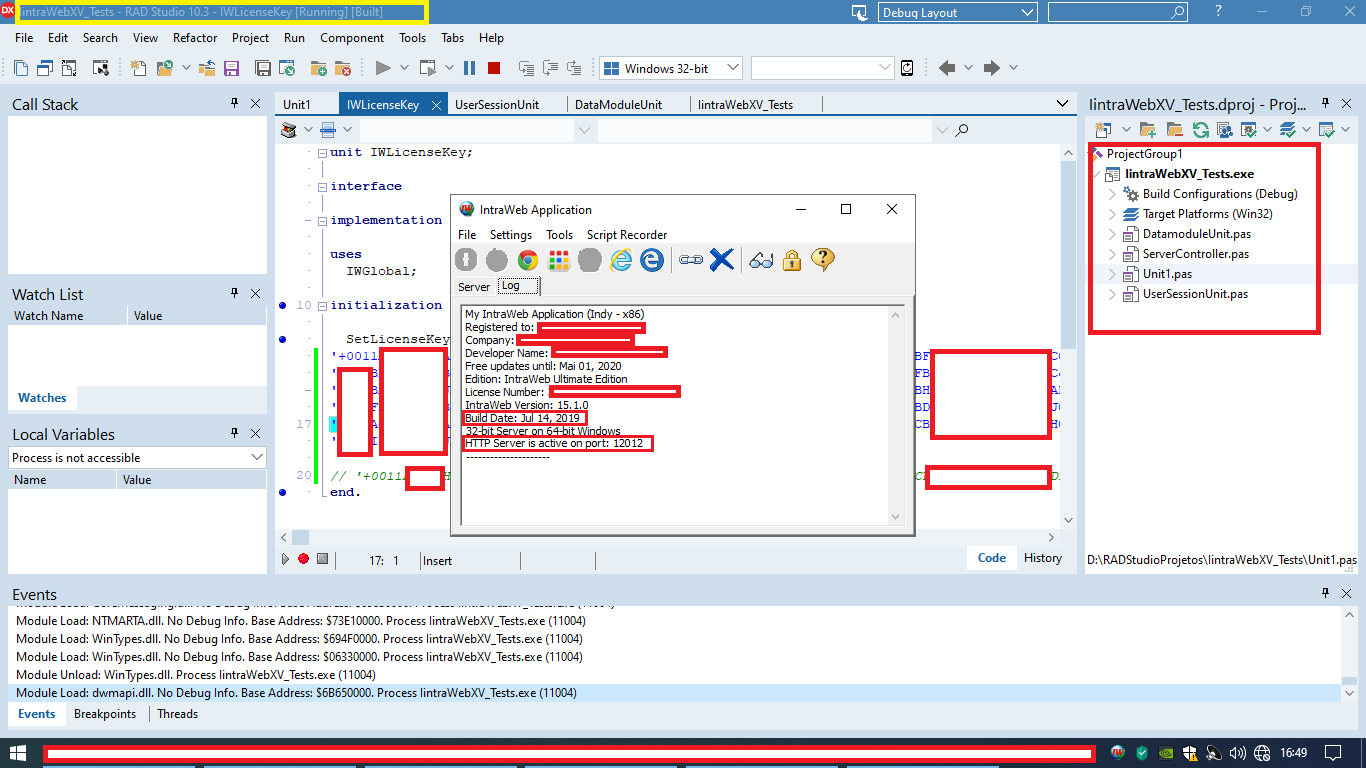Switch to the Breakpoints tab in Events
The height and width of the screenshot is (768, 1366).
coord(105,714)
